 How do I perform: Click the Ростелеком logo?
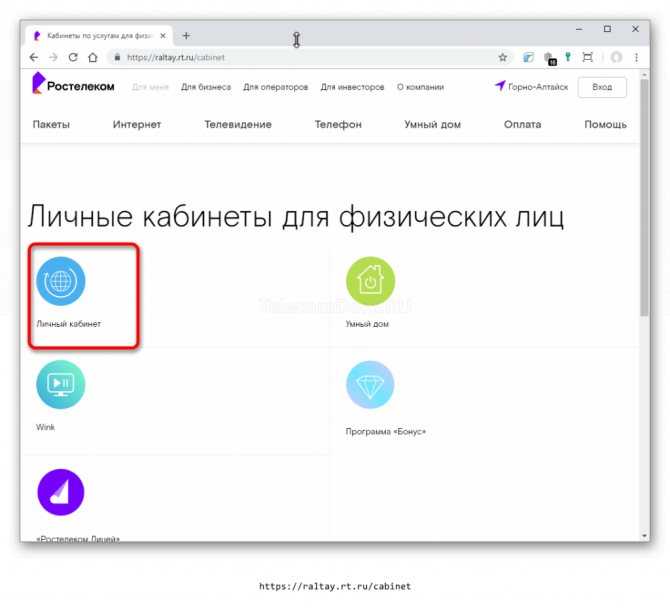click(x=73, y=83)
